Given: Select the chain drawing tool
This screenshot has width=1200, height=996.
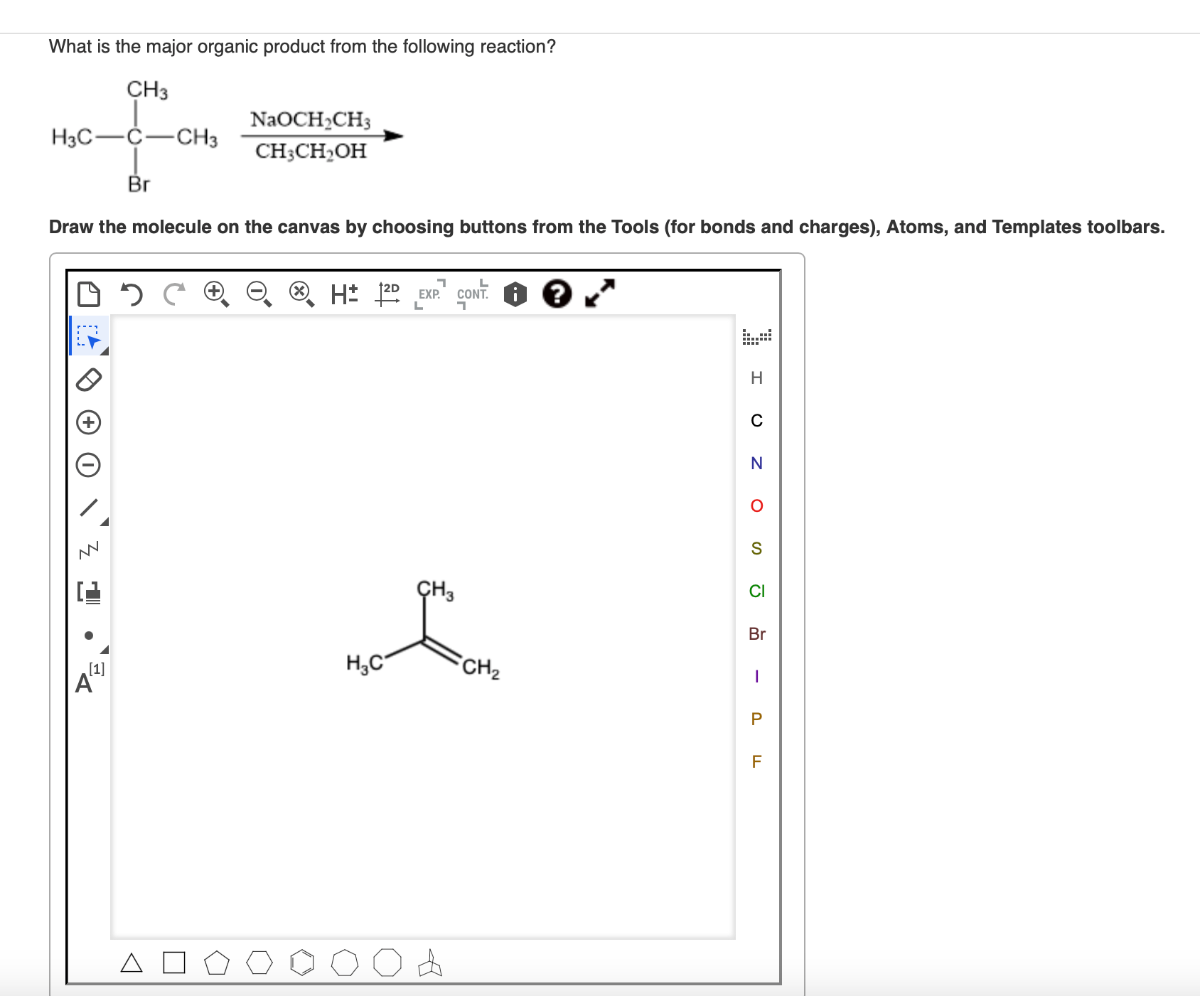Looking at the screenshot, I should 87,549.
